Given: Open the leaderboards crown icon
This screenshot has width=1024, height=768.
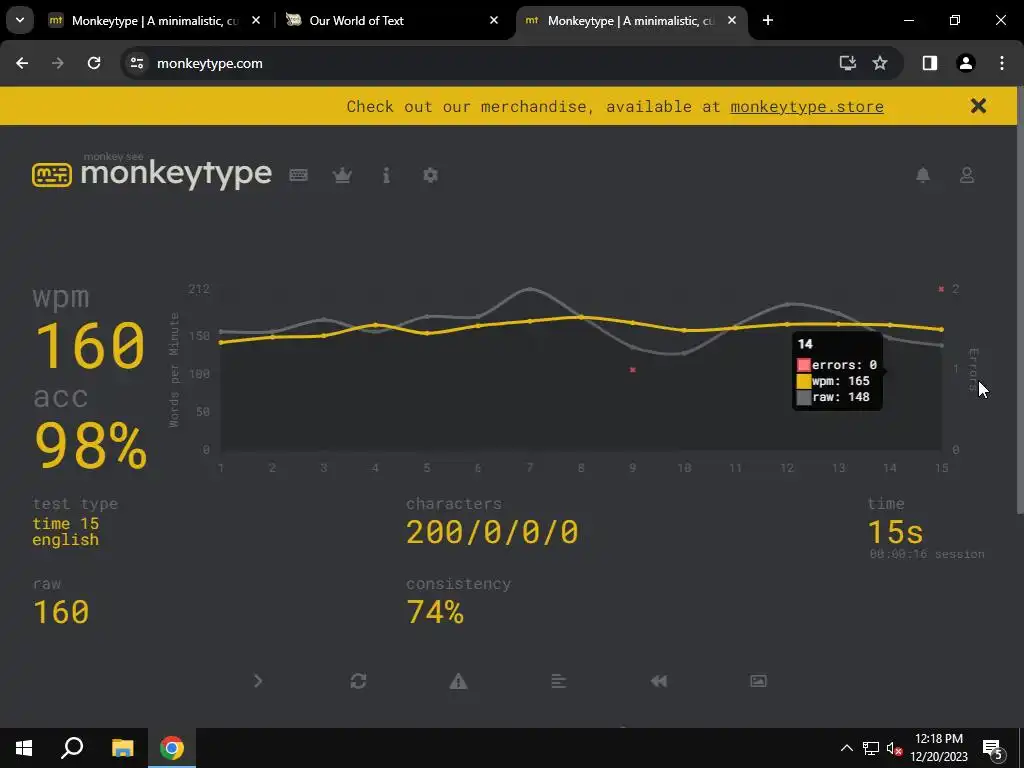Looking at the screenshot, I should coord(342,175).
